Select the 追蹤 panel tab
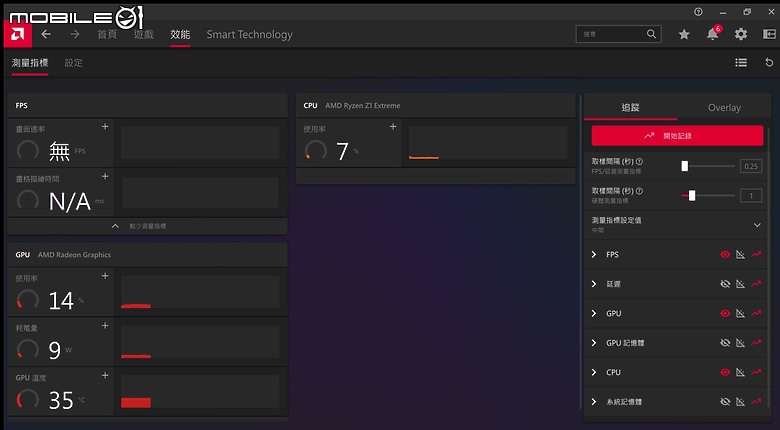Viewport: 780px width, 430px height. point(630,108)
